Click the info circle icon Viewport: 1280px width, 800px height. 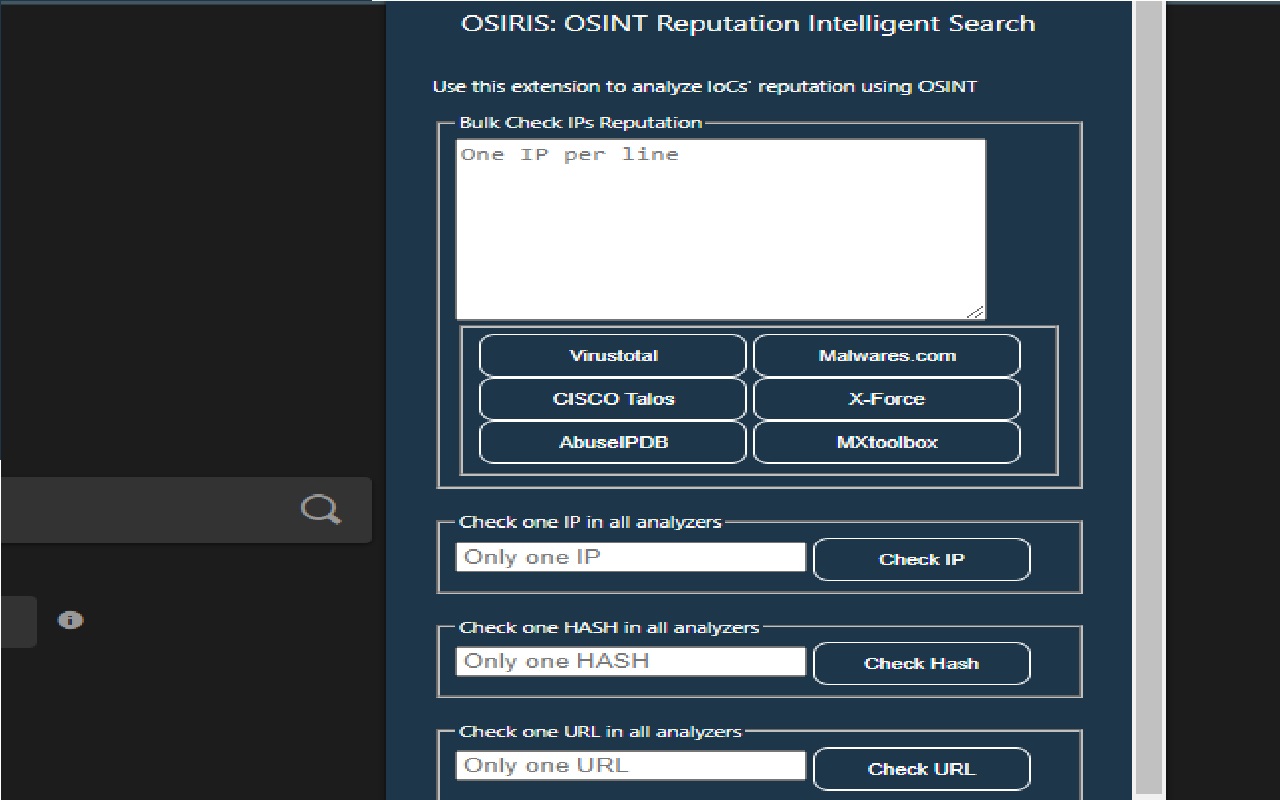(x=70, y=620)
